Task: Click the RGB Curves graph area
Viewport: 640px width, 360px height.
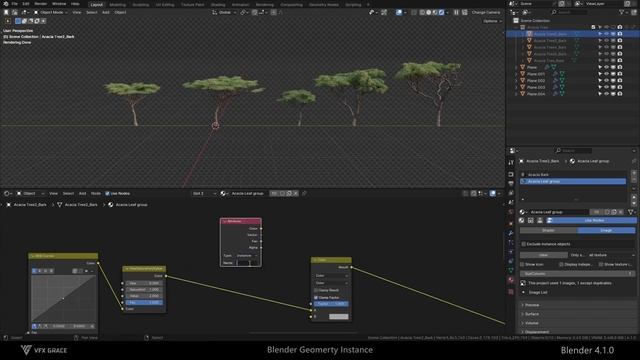Action: [64, 298]
